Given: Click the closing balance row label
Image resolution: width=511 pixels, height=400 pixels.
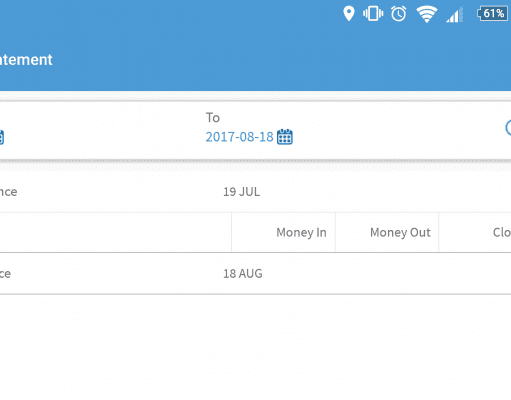Looking at the screenshot, I should coord(5,274).
